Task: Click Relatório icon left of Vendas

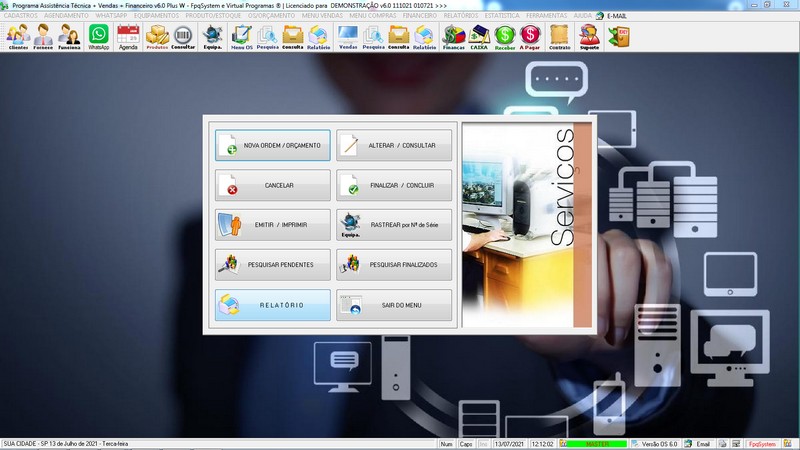Action: pos(318,37)
